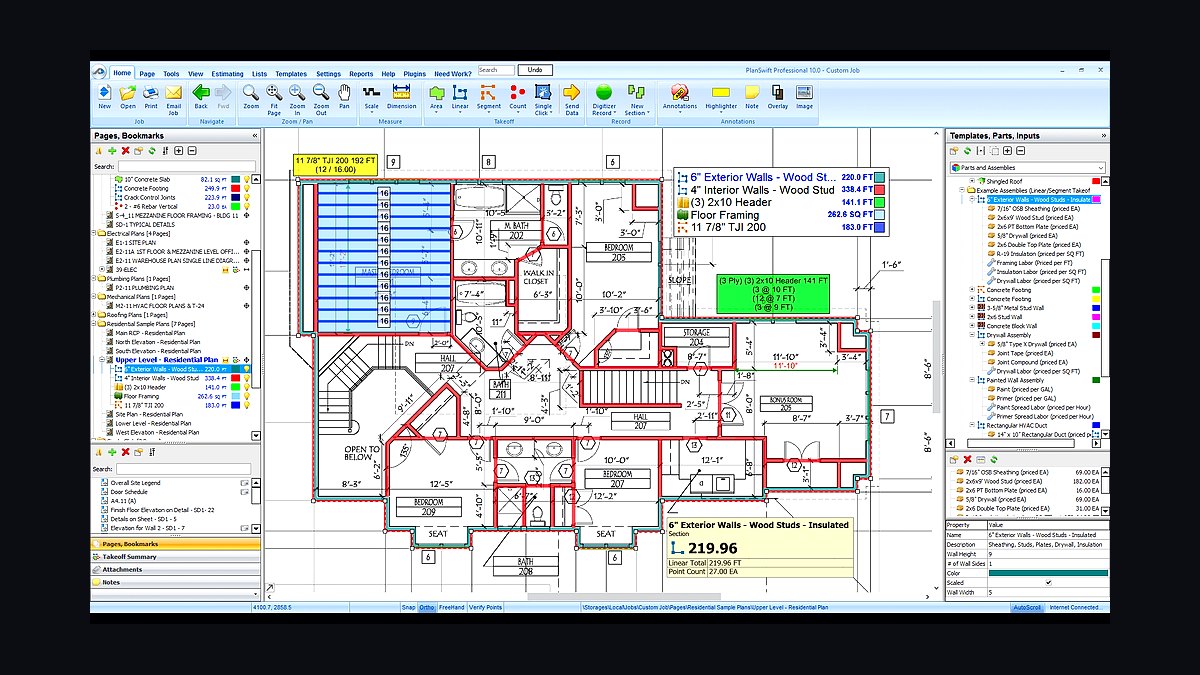Collapse the Pages, Bookmarks panel chevron
This screenshot has height=675, width=1200.
point(254,135)
